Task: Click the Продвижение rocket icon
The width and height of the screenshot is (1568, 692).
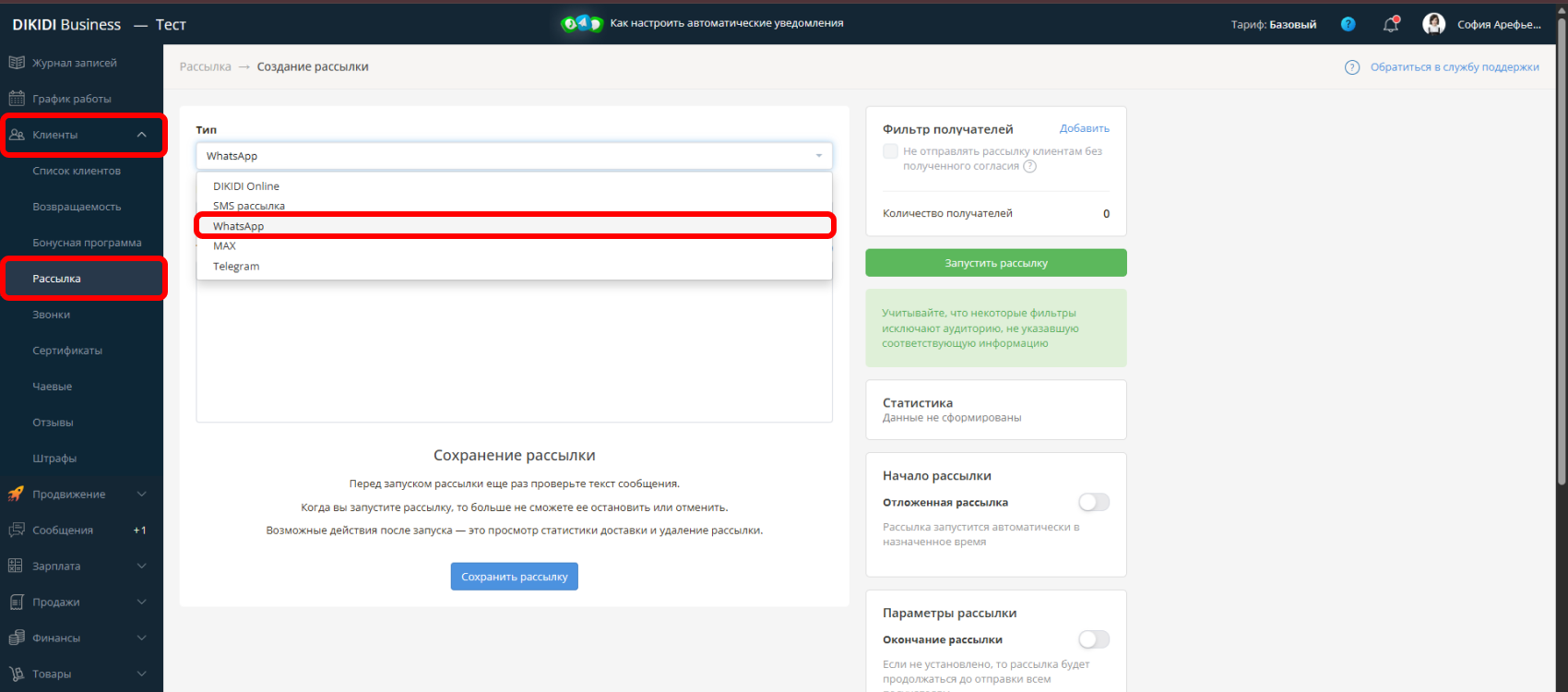Action: click(17, 495)
